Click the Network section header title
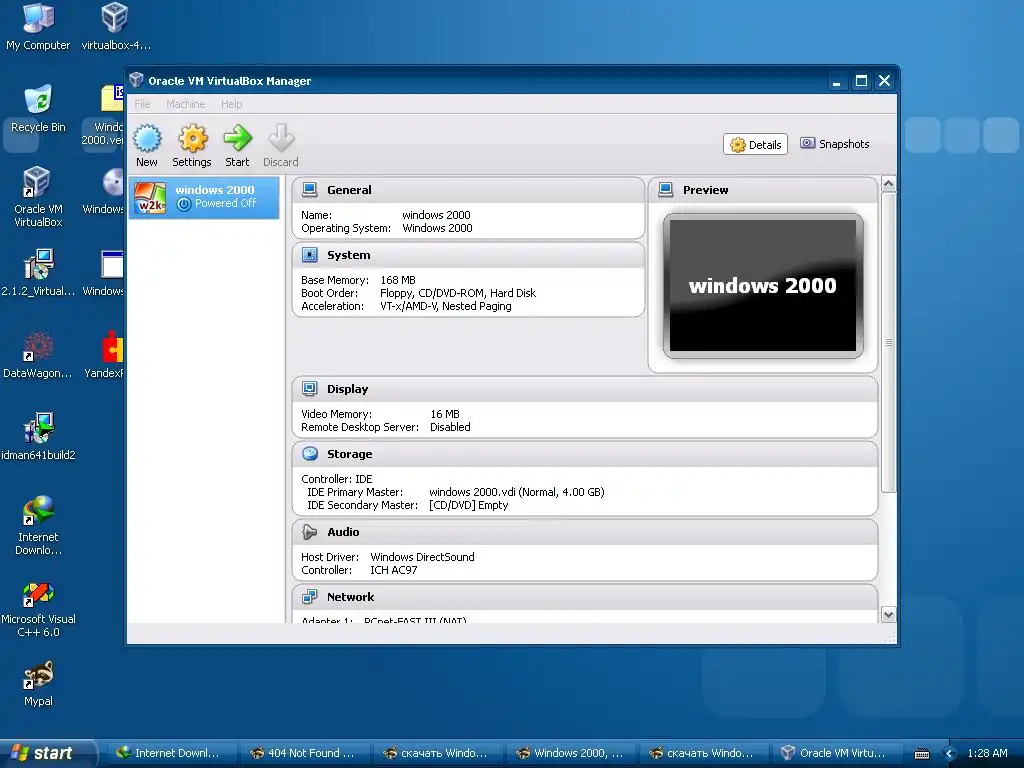This screenshot has width=1024, height=768. click(x=351, y=597)
